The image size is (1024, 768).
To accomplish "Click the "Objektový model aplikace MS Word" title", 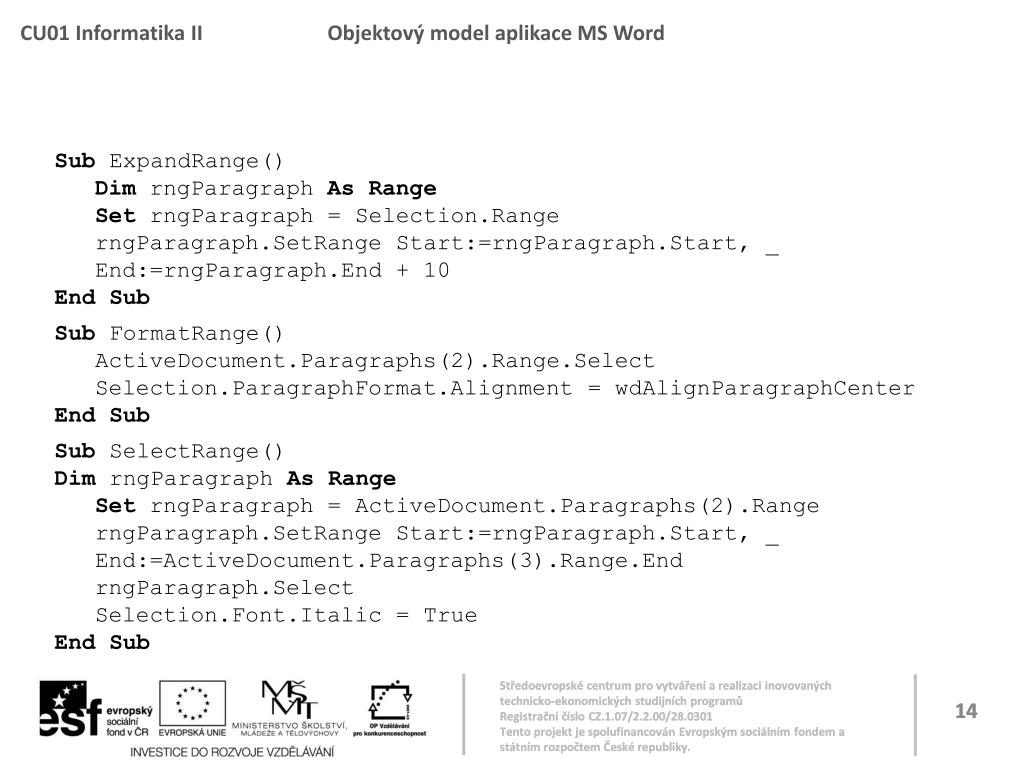I will coord(496,33).
